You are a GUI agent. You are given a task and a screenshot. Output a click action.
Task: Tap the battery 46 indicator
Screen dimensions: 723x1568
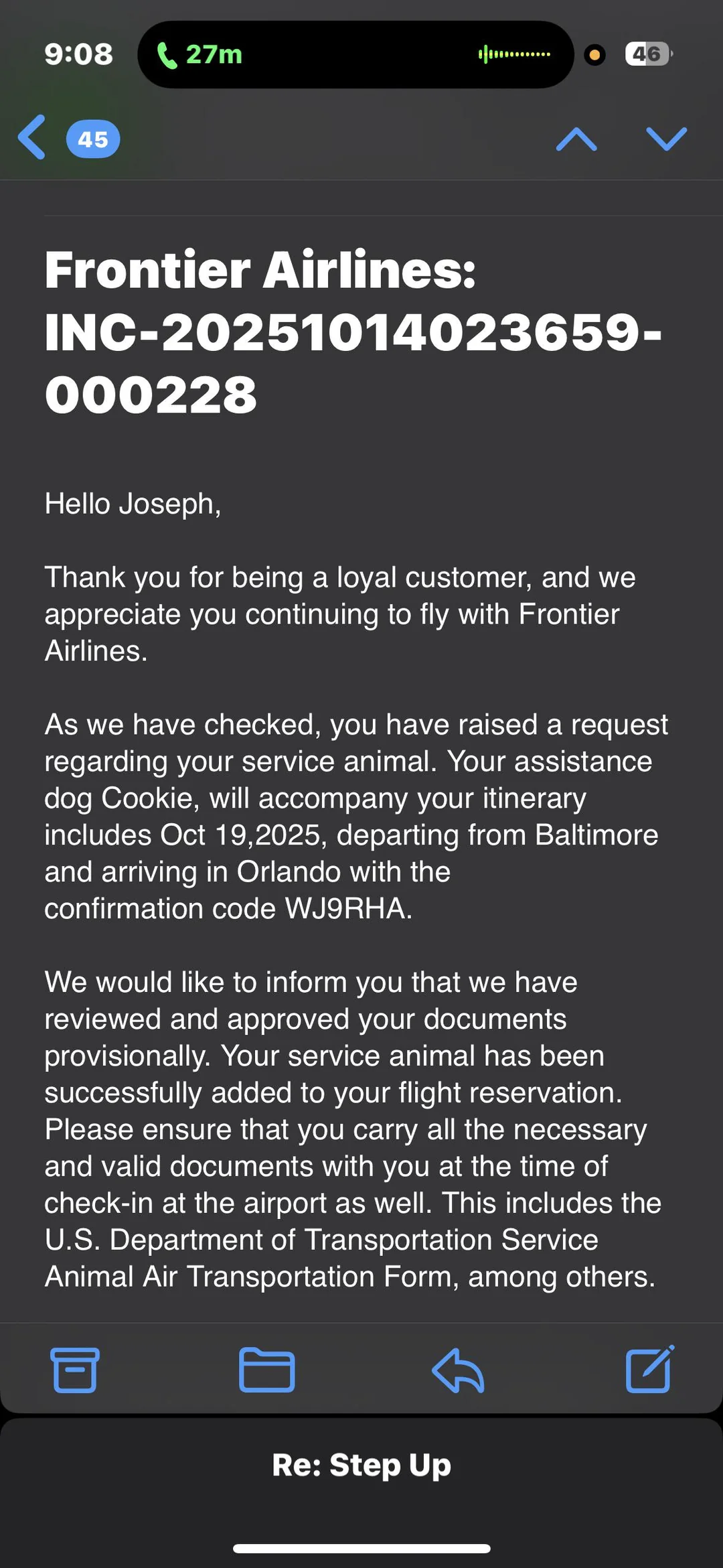tap(648, 54)
